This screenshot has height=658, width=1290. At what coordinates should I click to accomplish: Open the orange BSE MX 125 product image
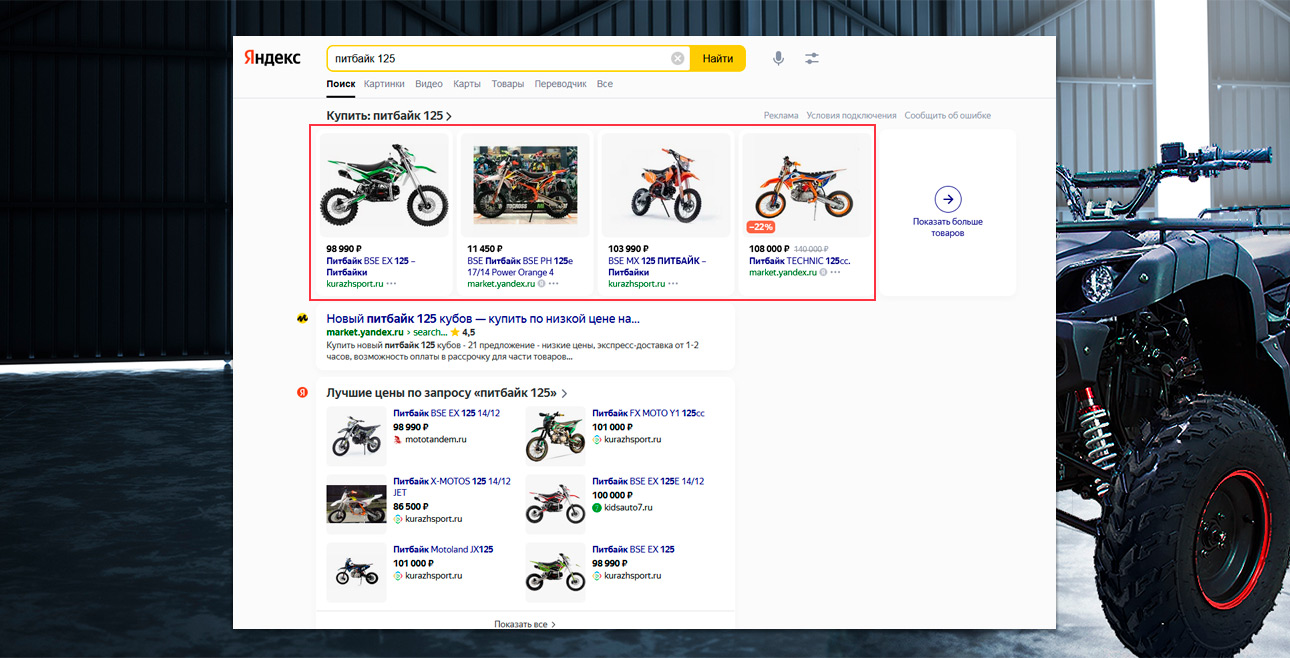coord(665,185)
